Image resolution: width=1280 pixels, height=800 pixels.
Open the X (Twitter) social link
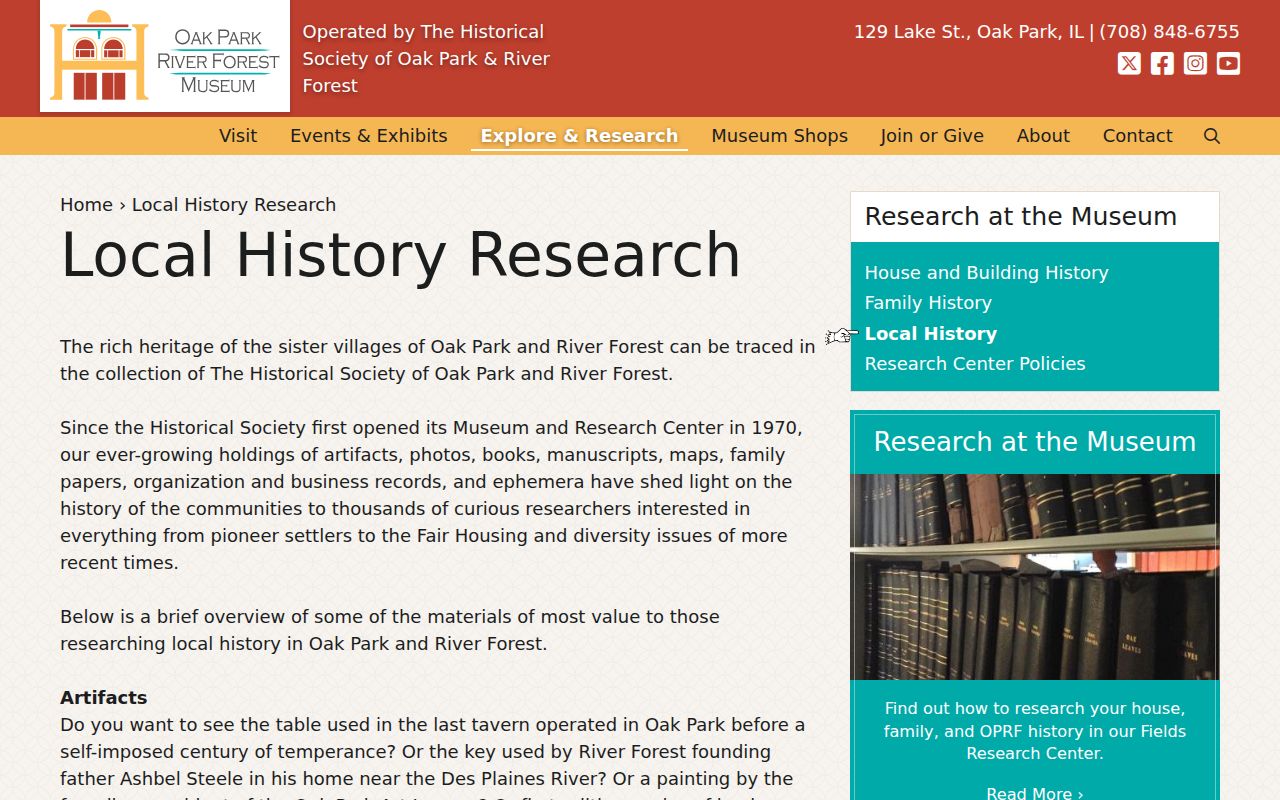[1129, 64]
